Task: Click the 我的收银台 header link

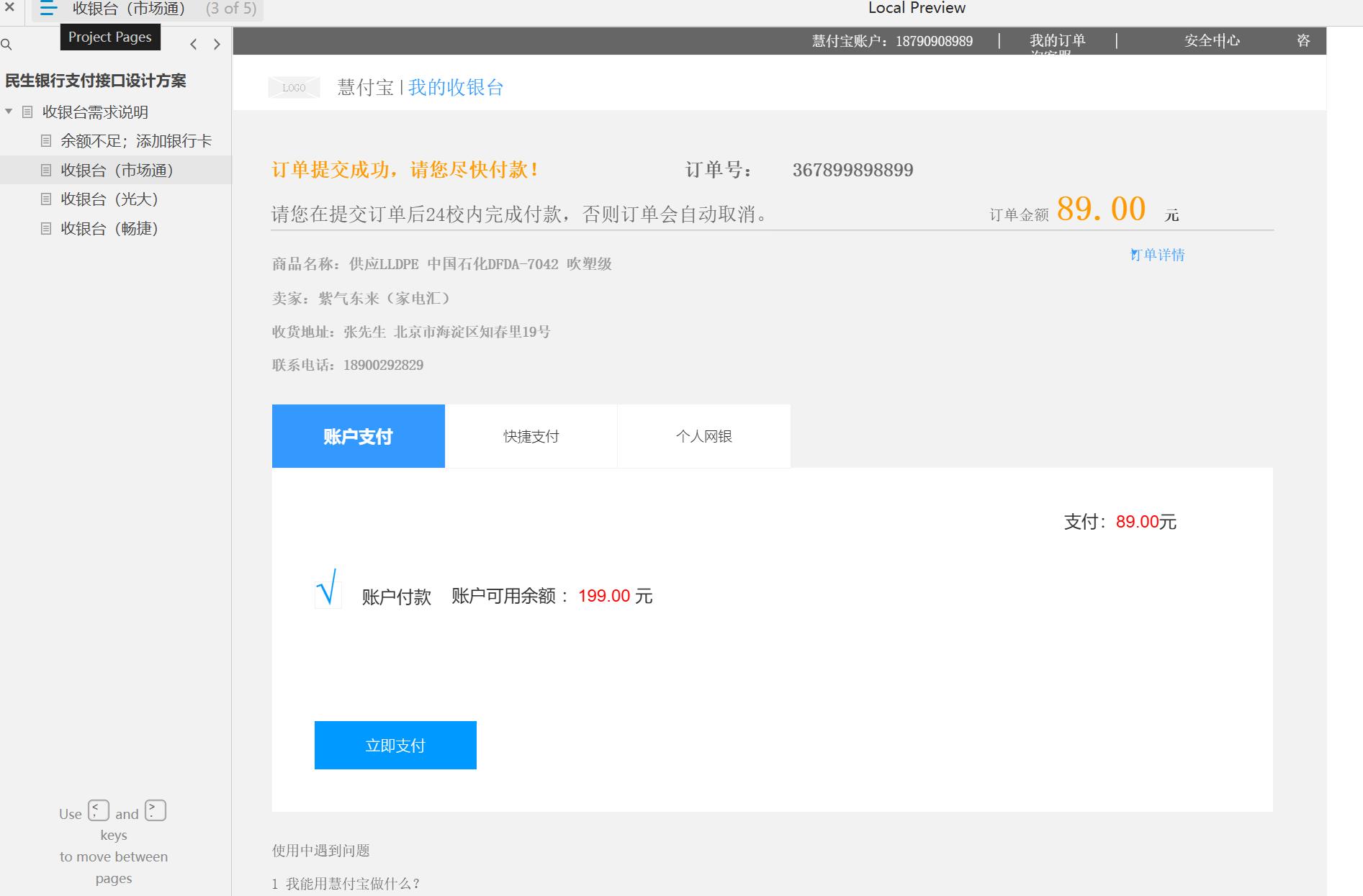Action: (x=456, y=88)
